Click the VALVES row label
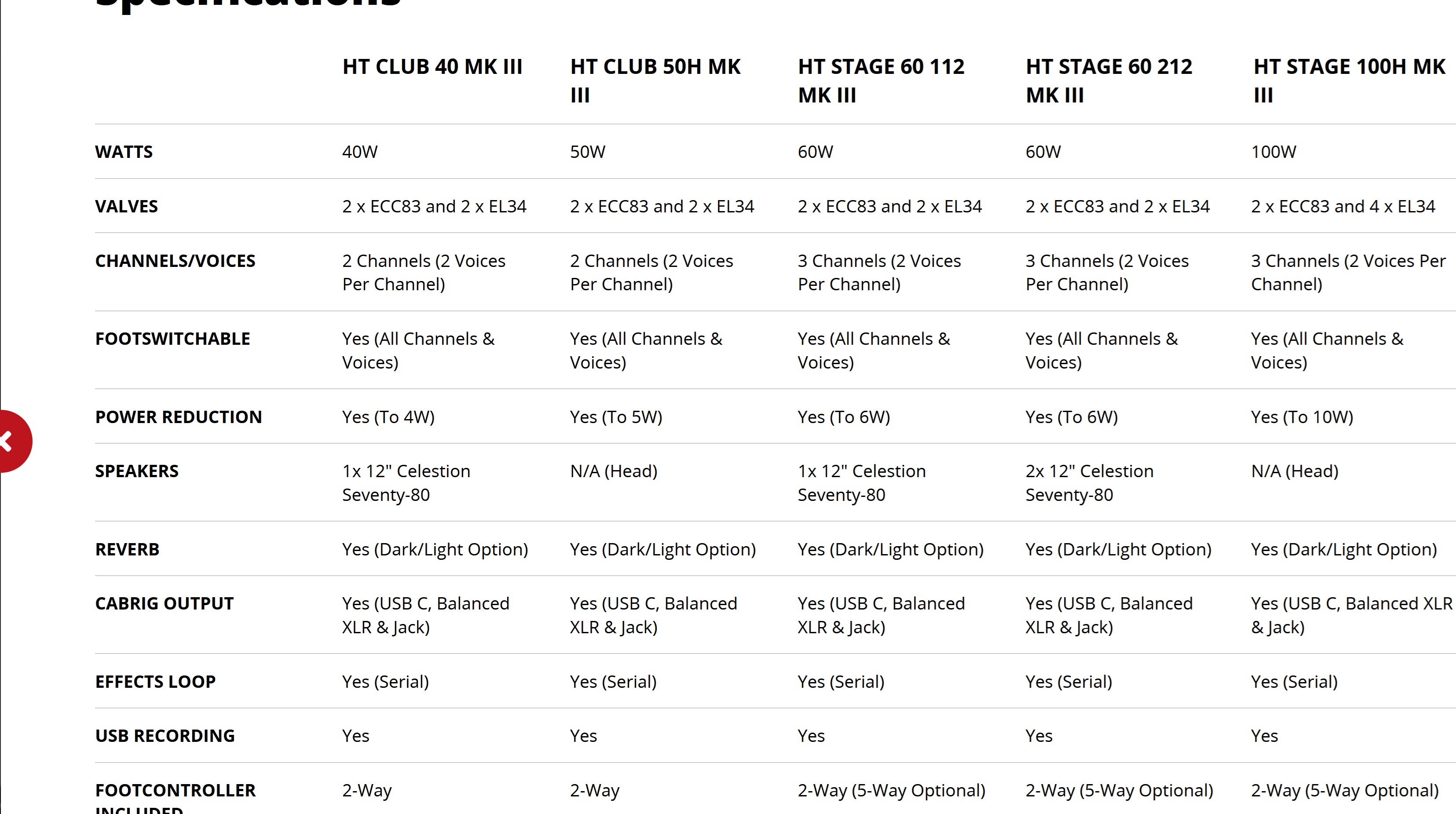This screenshot has width=1456, height=814. 126,206
